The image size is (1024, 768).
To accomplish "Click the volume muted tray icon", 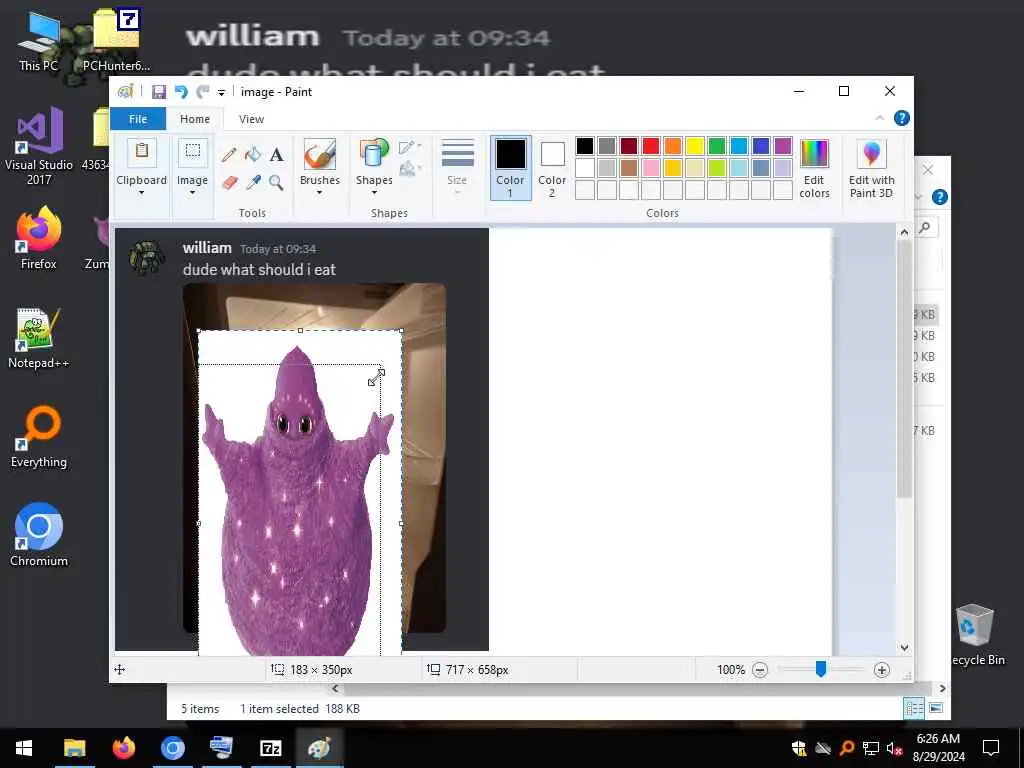I will point(895,748).
